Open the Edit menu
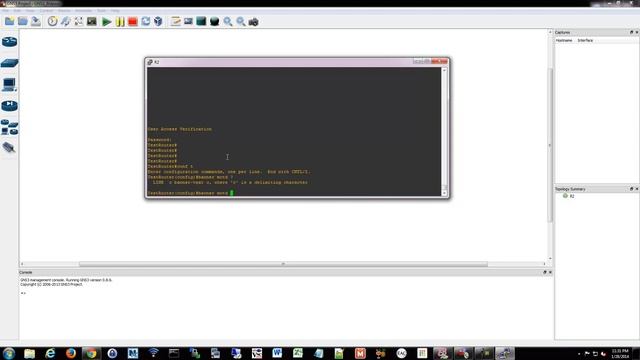Screen dimensions: 640x360 (x=18, y=11)
